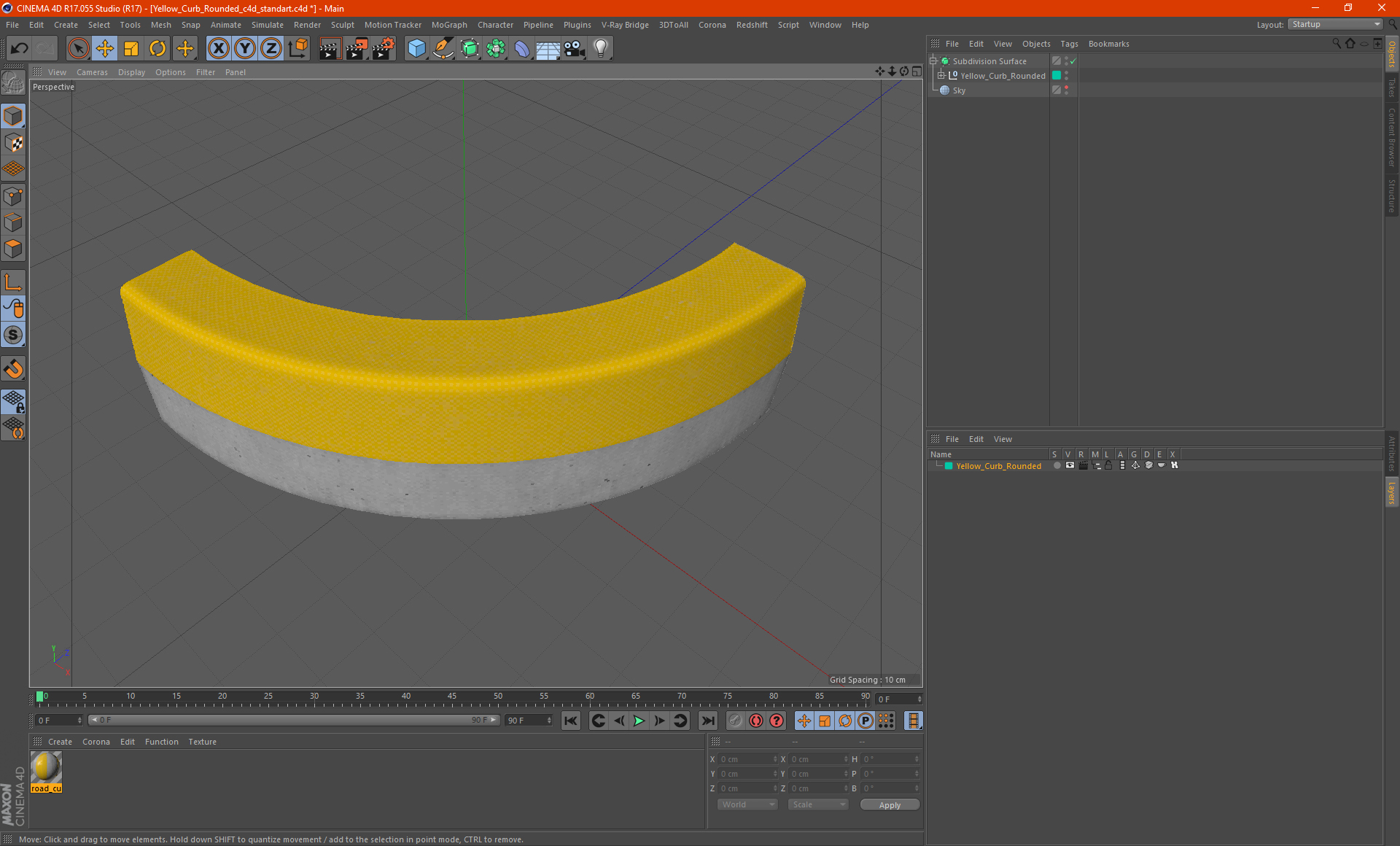Open the Content Browser side tab
Image resolution: width=1400 pixels, height=846 pixels.
1391,138
